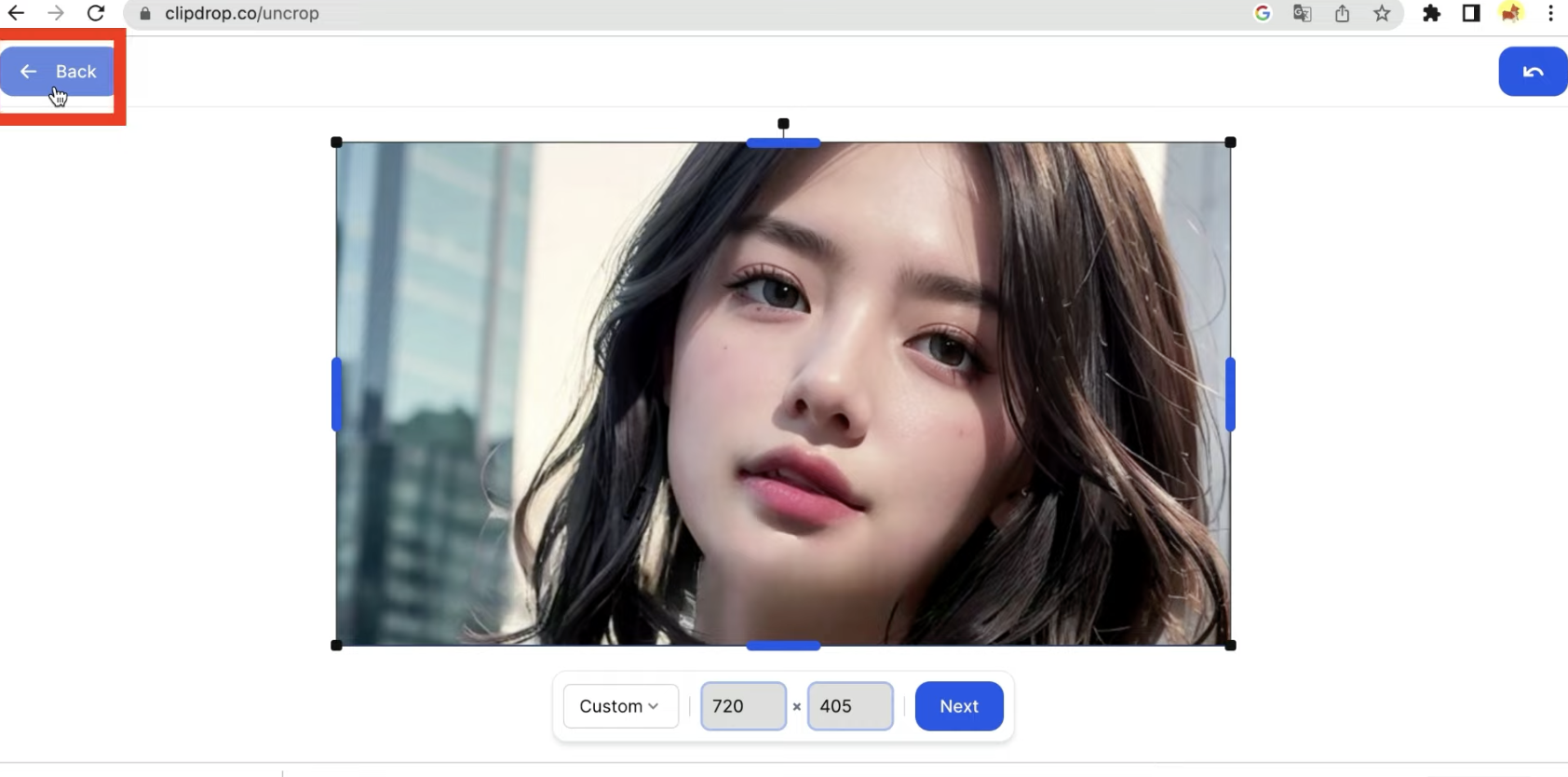Open the Custom aspect ratio dropdown
Viewport: 1568px width, 777px height.
click(x=620, y=706)
